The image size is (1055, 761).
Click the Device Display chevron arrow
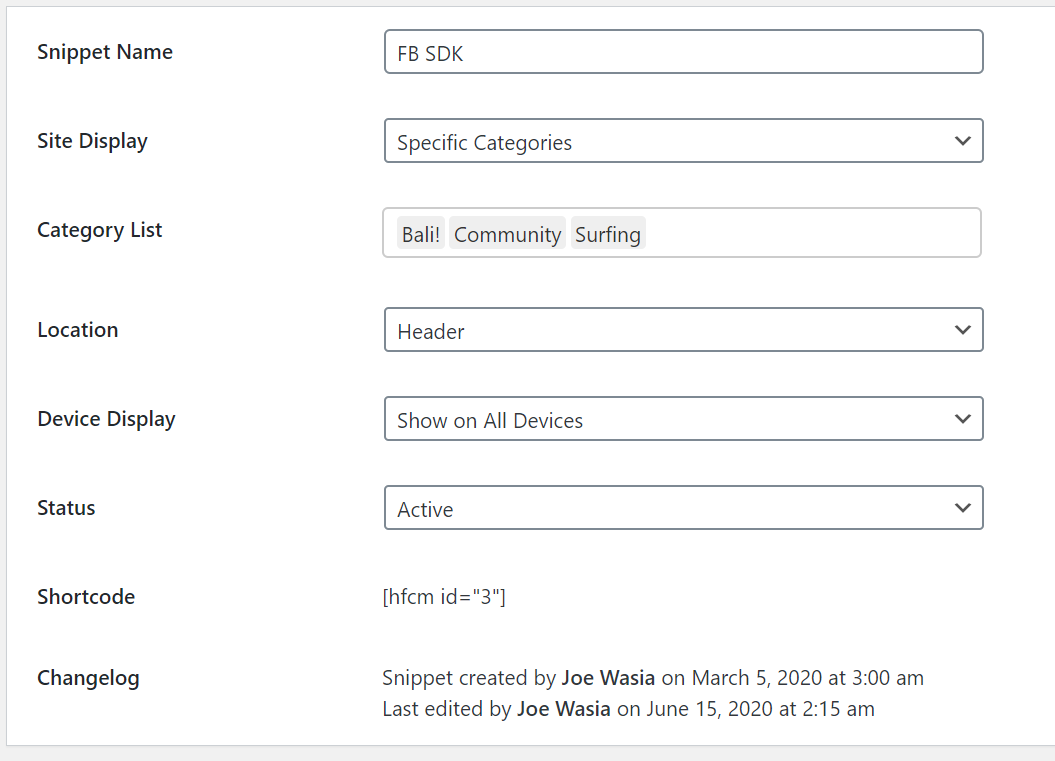click(x=963, y=419)
